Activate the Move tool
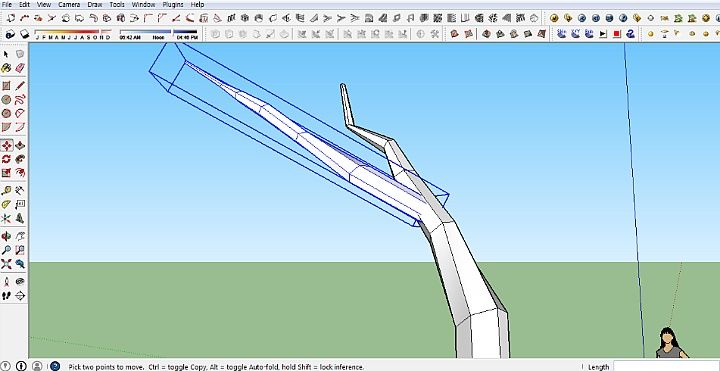This screenshot has height=371, width=720. (x=6, y=146)
